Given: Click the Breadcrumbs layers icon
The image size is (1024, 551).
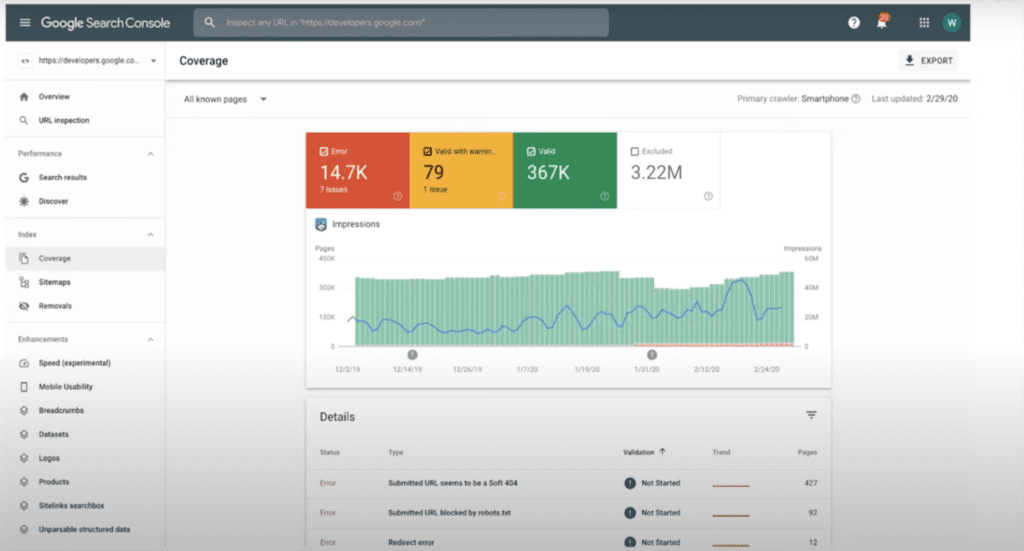Looking at the screenshot, I should [x=24, y=411].
